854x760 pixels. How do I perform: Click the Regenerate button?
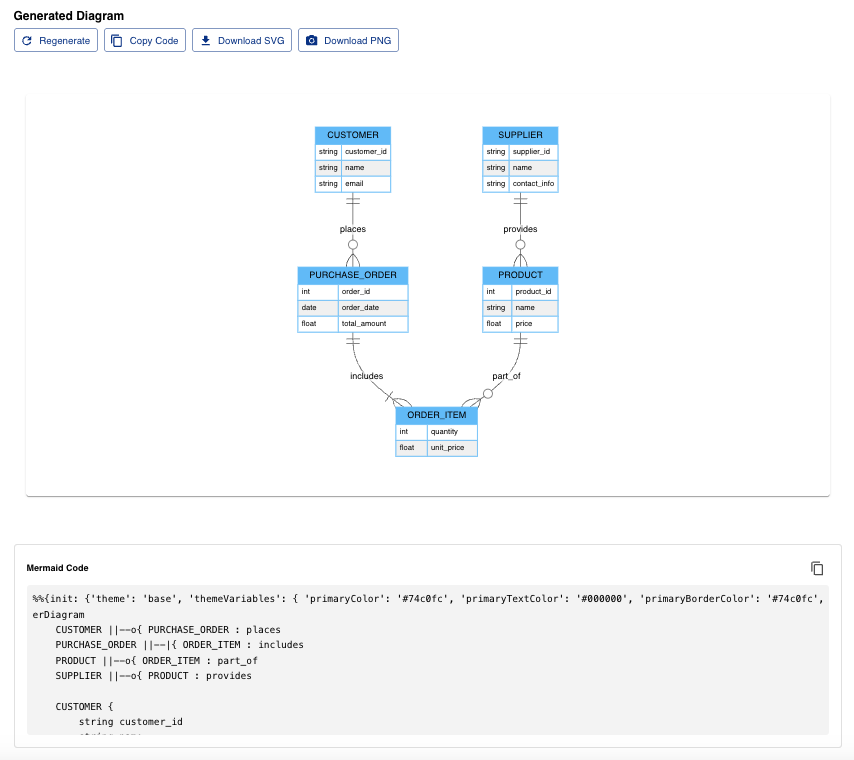pos(56,40)
